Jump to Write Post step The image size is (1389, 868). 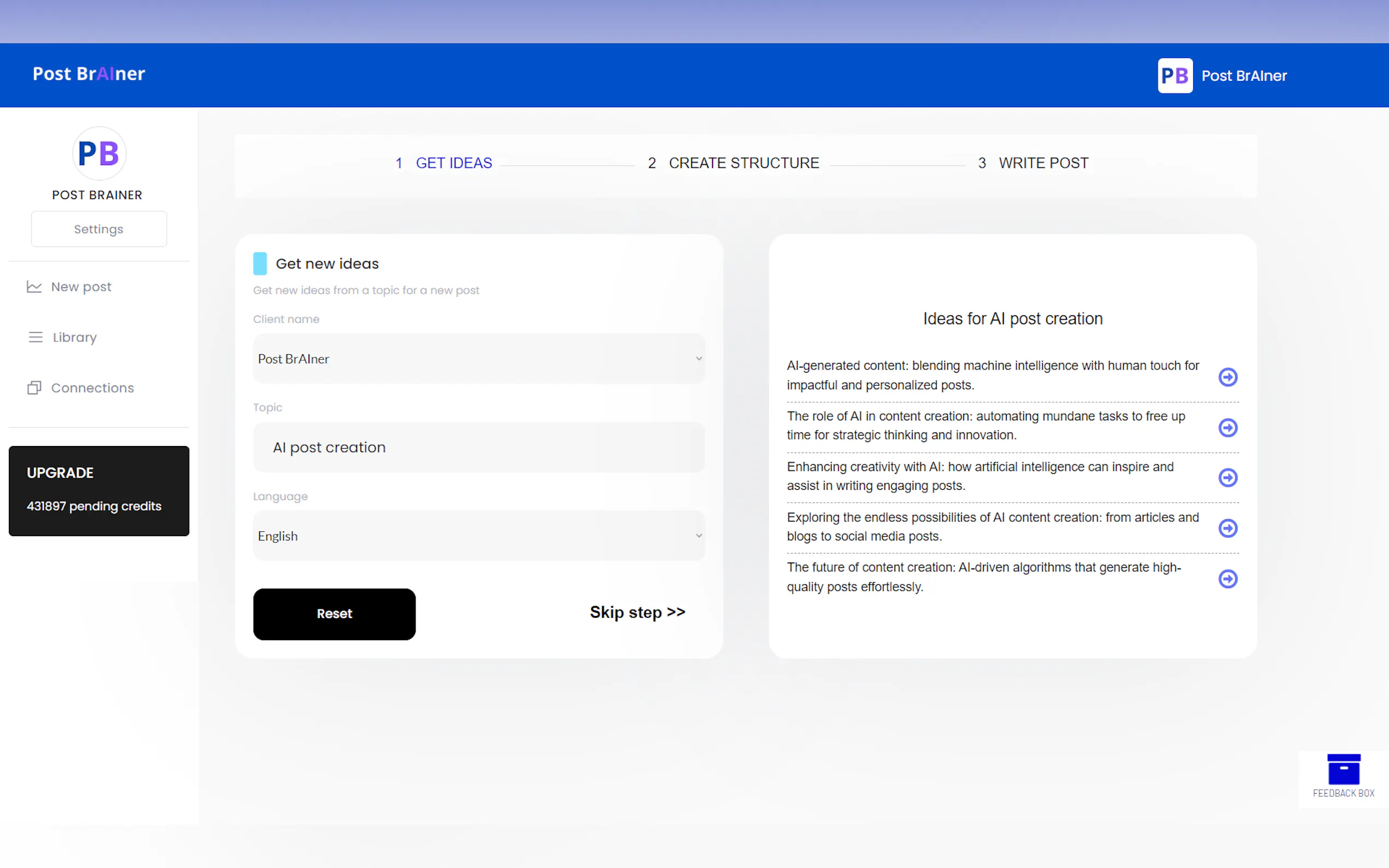(1043, 163)
